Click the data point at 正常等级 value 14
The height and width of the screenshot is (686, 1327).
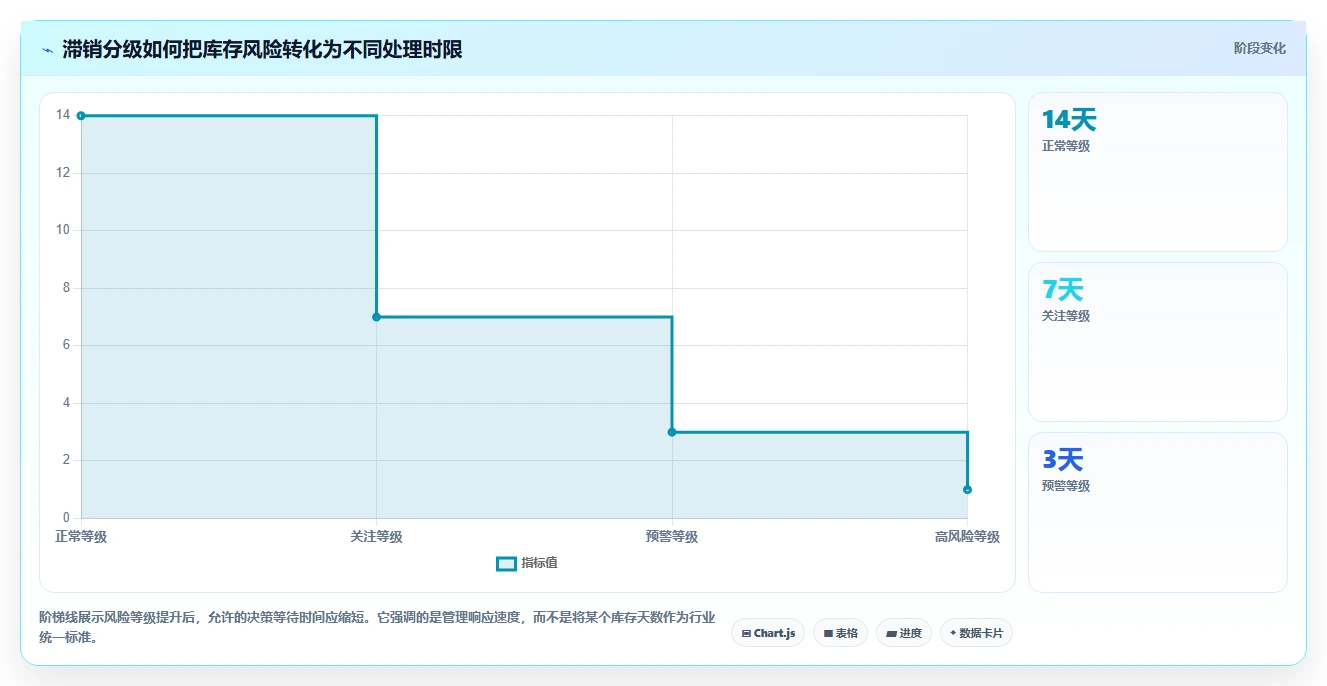[x=81, y=116]
